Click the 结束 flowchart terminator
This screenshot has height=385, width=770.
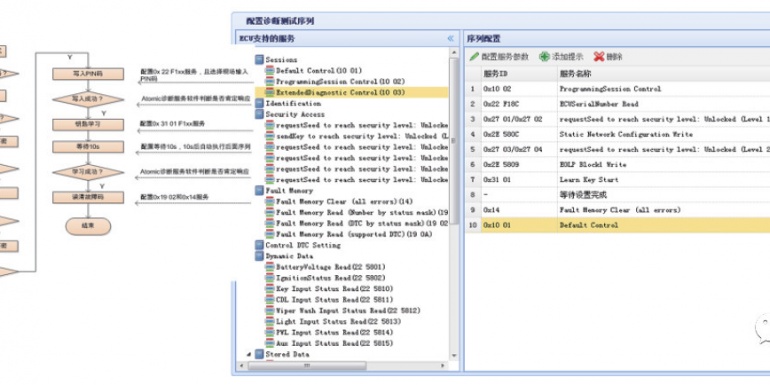pyautogui.click(x=88, y=226)
